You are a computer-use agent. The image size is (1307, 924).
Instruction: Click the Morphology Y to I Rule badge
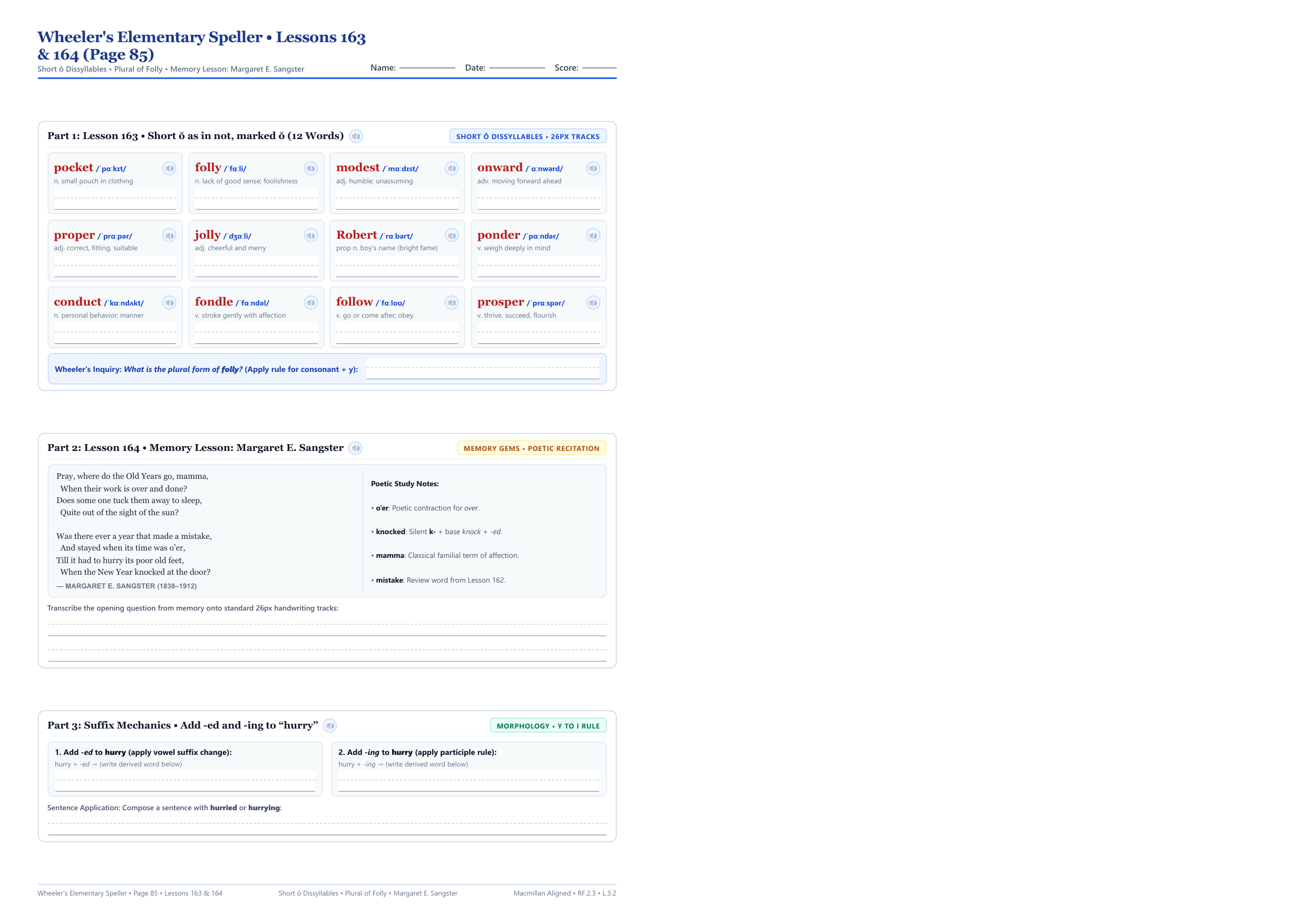548,725
